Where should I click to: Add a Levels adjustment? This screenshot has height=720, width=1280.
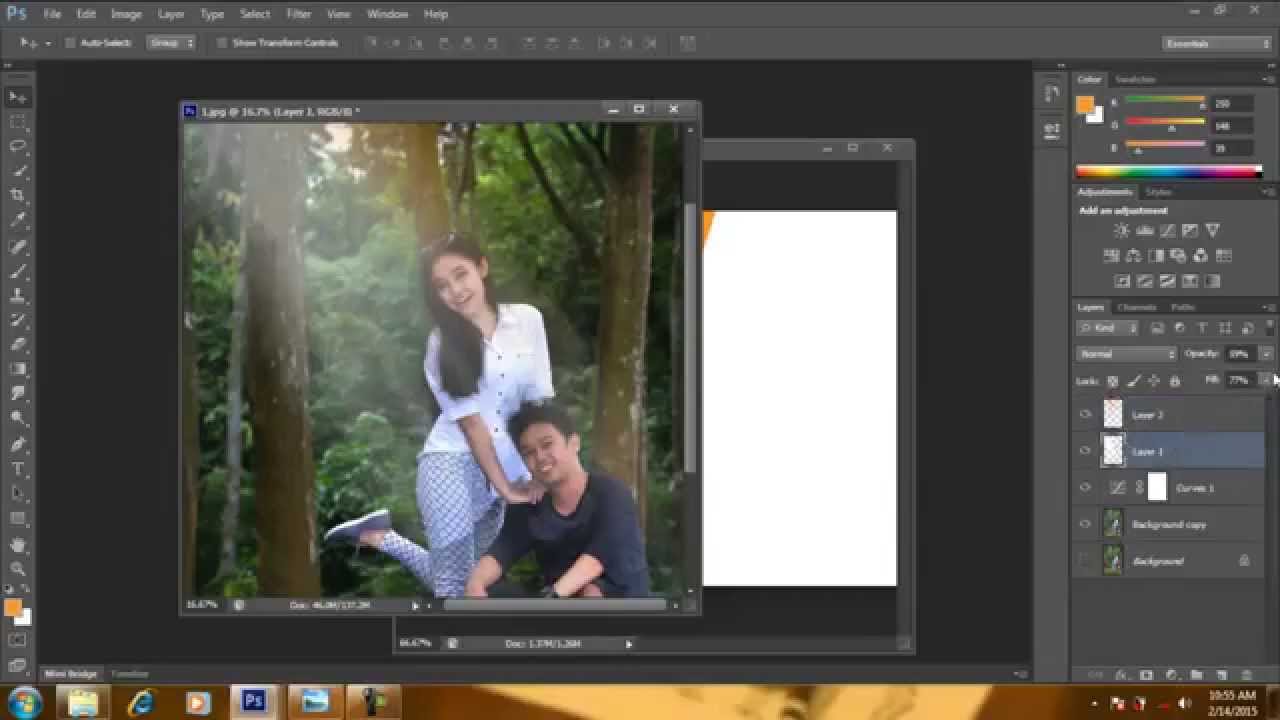(1145, 231)
